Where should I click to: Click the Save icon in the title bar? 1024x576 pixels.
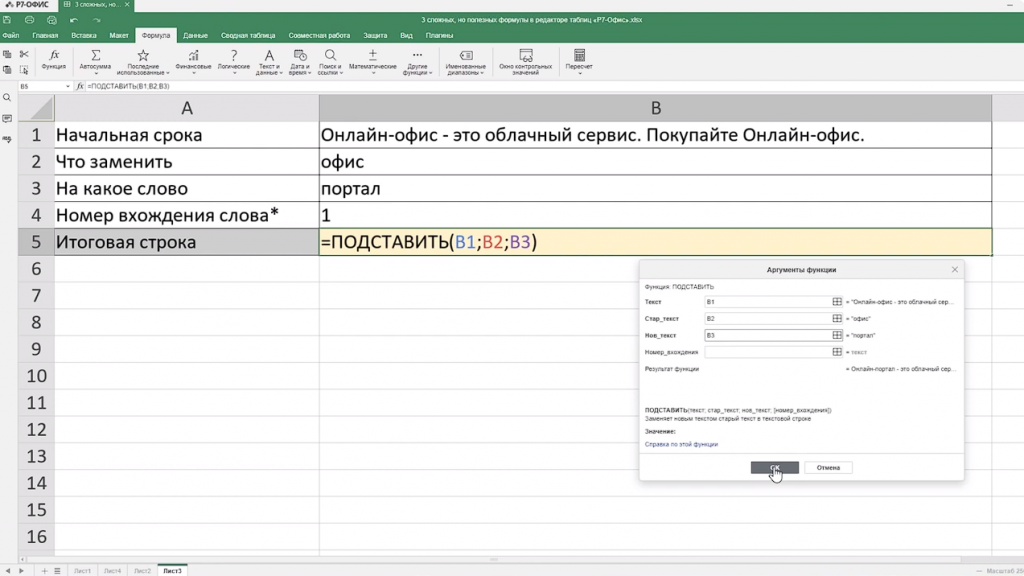[7, 20]
